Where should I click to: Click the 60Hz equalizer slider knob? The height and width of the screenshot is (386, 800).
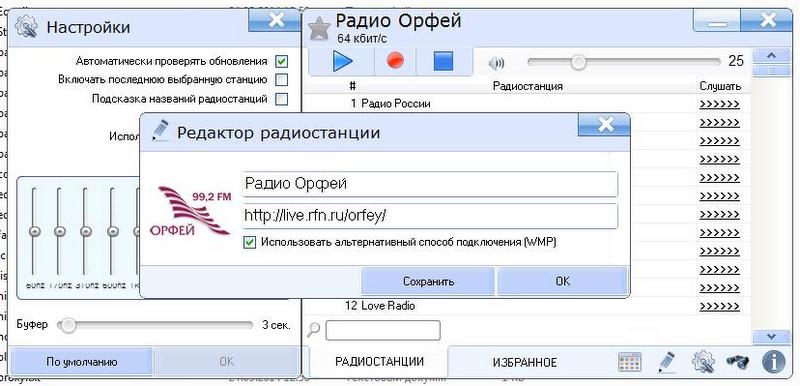(x=34, y=231)
